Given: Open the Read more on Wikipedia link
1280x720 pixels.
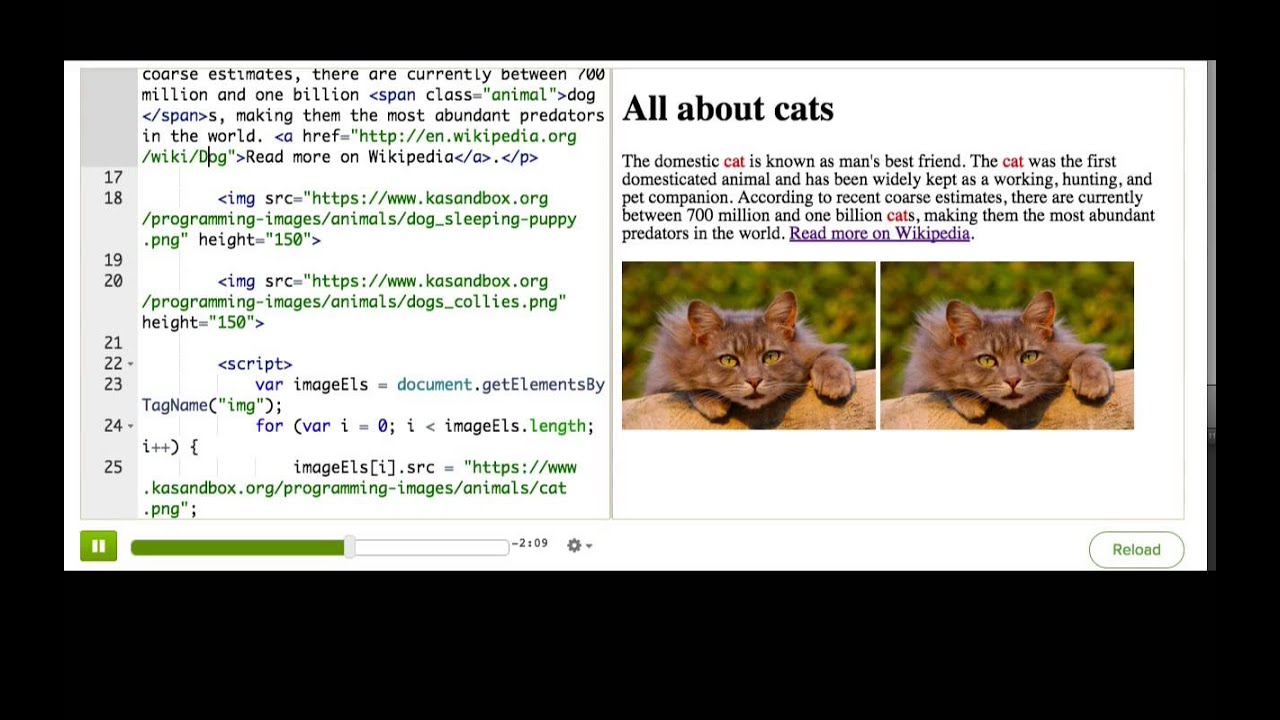Looking at the screenshot, I should pos(879,233).
